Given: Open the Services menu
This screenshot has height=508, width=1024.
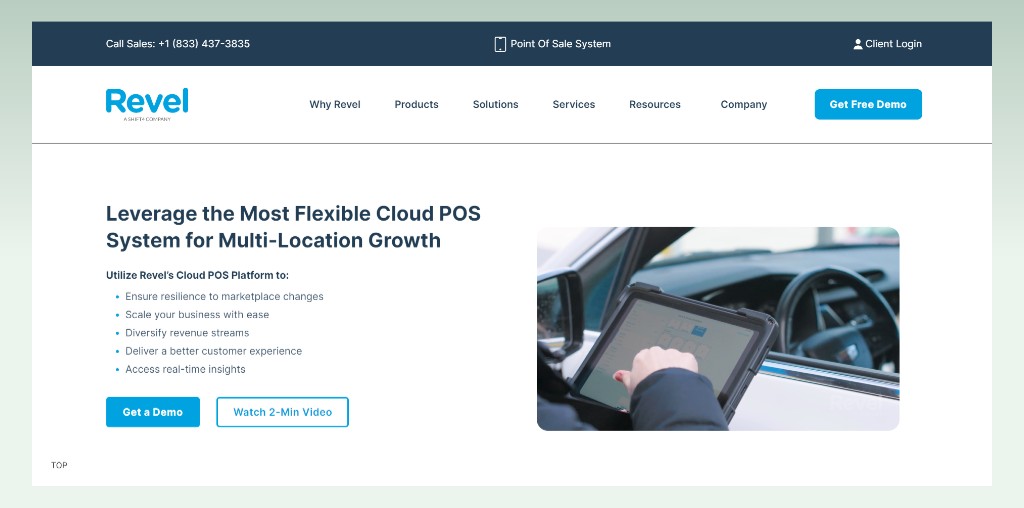Looking at the screenshot, I should [x=574, y=104].
